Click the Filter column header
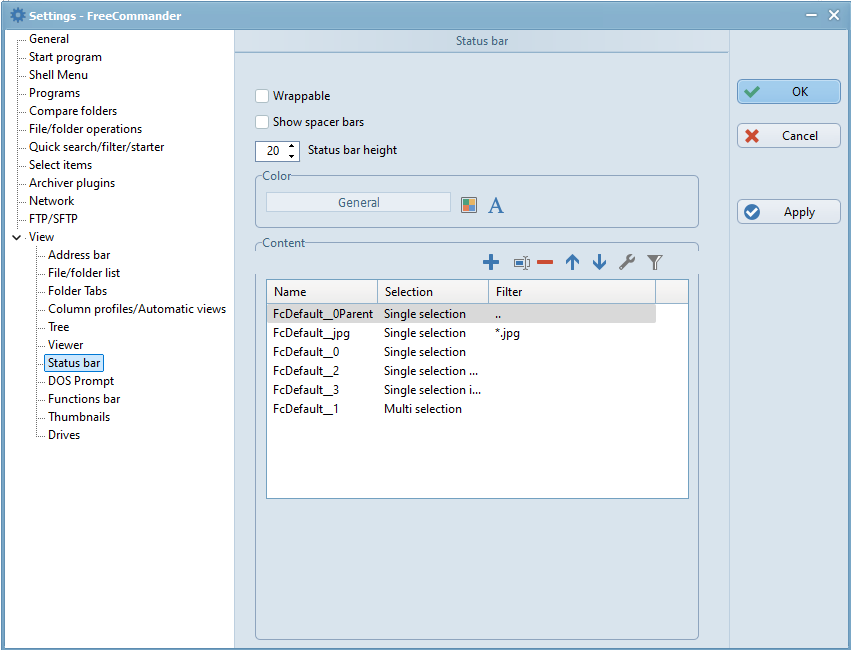 click(572, 292)
